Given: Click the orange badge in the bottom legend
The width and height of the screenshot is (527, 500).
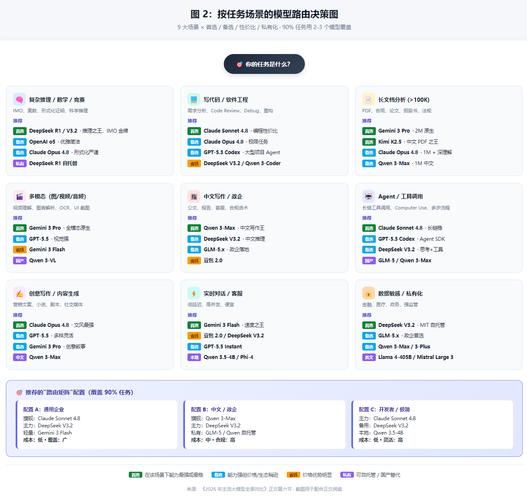Looking at the screenshot, I should click(x=293, y=475).
